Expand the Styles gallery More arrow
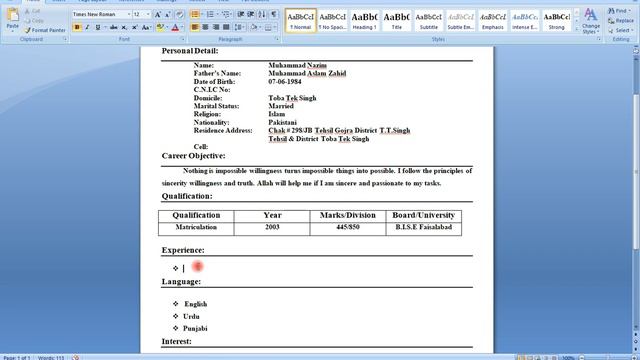 coord(576,29)
